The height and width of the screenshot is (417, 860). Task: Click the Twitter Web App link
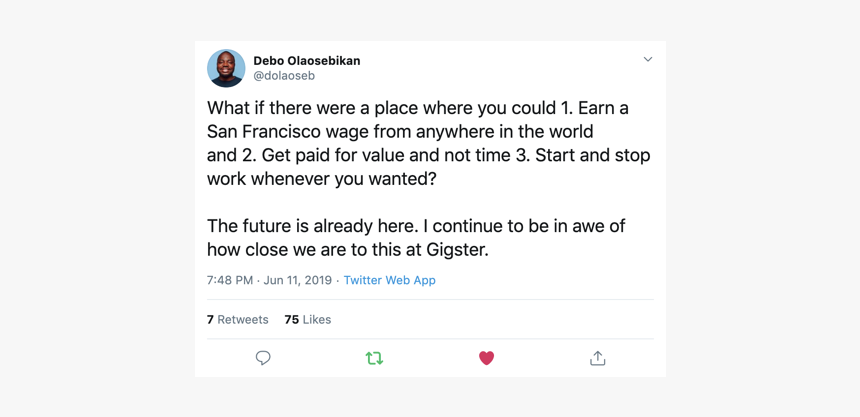pyautogui.click(x=389, y=280)
